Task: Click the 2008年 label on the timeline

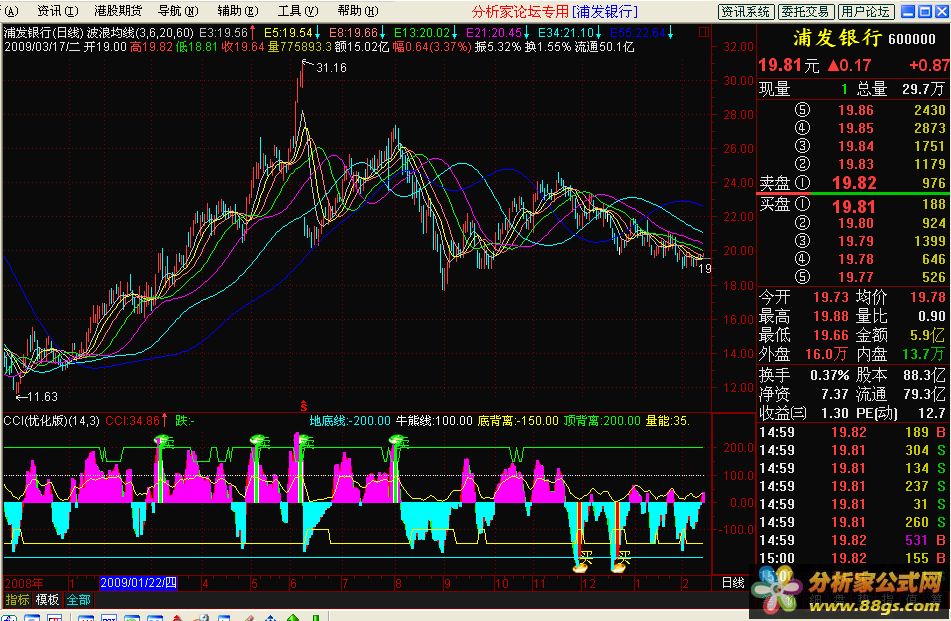Action: pyautogui.click(x=24, y=583)
